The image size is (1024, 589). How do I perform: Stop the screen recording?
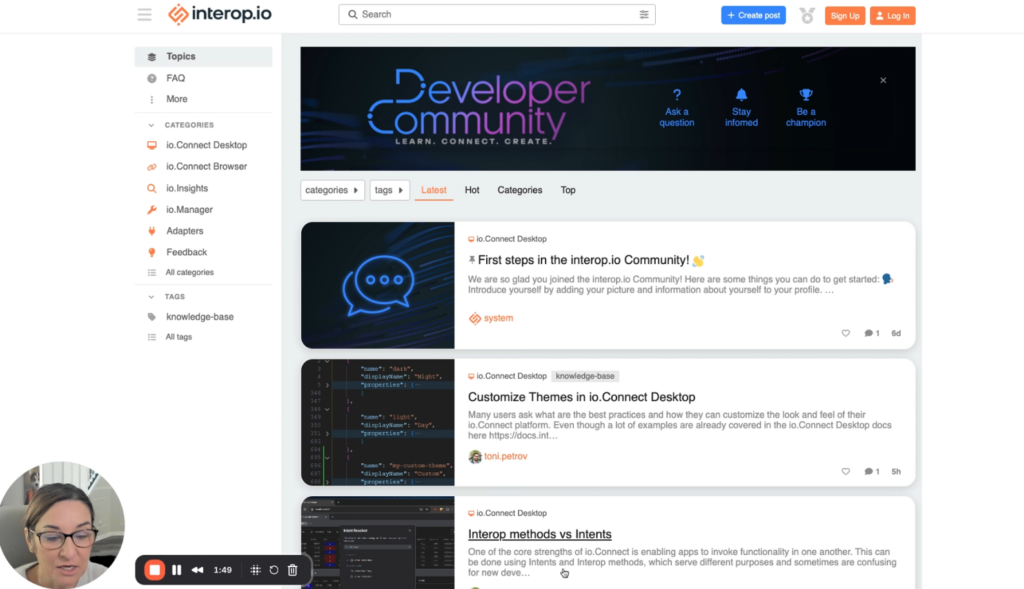[x=154, y=570]
